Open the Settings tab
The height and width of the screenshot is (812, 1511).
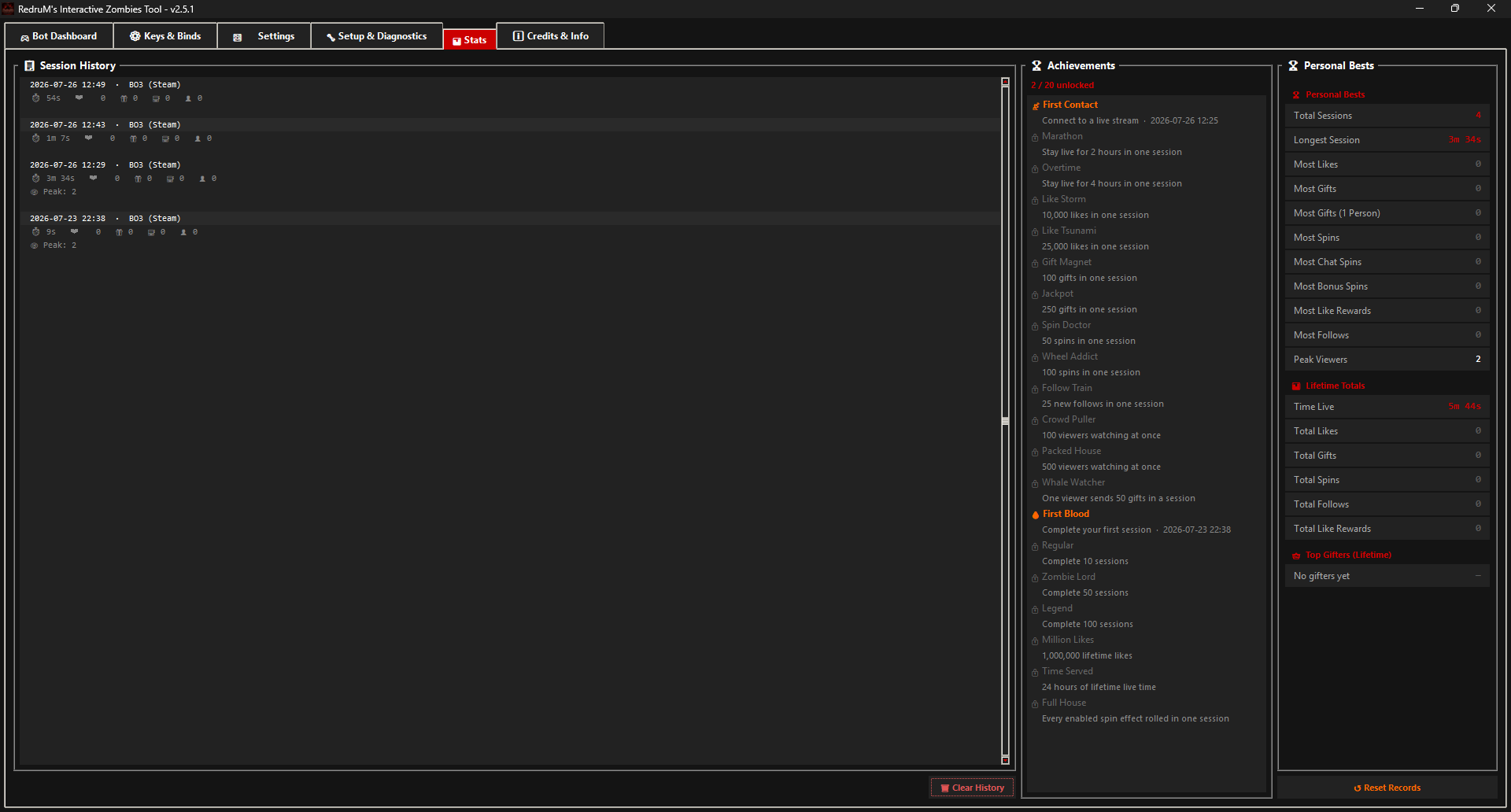[x=264, y=36]
